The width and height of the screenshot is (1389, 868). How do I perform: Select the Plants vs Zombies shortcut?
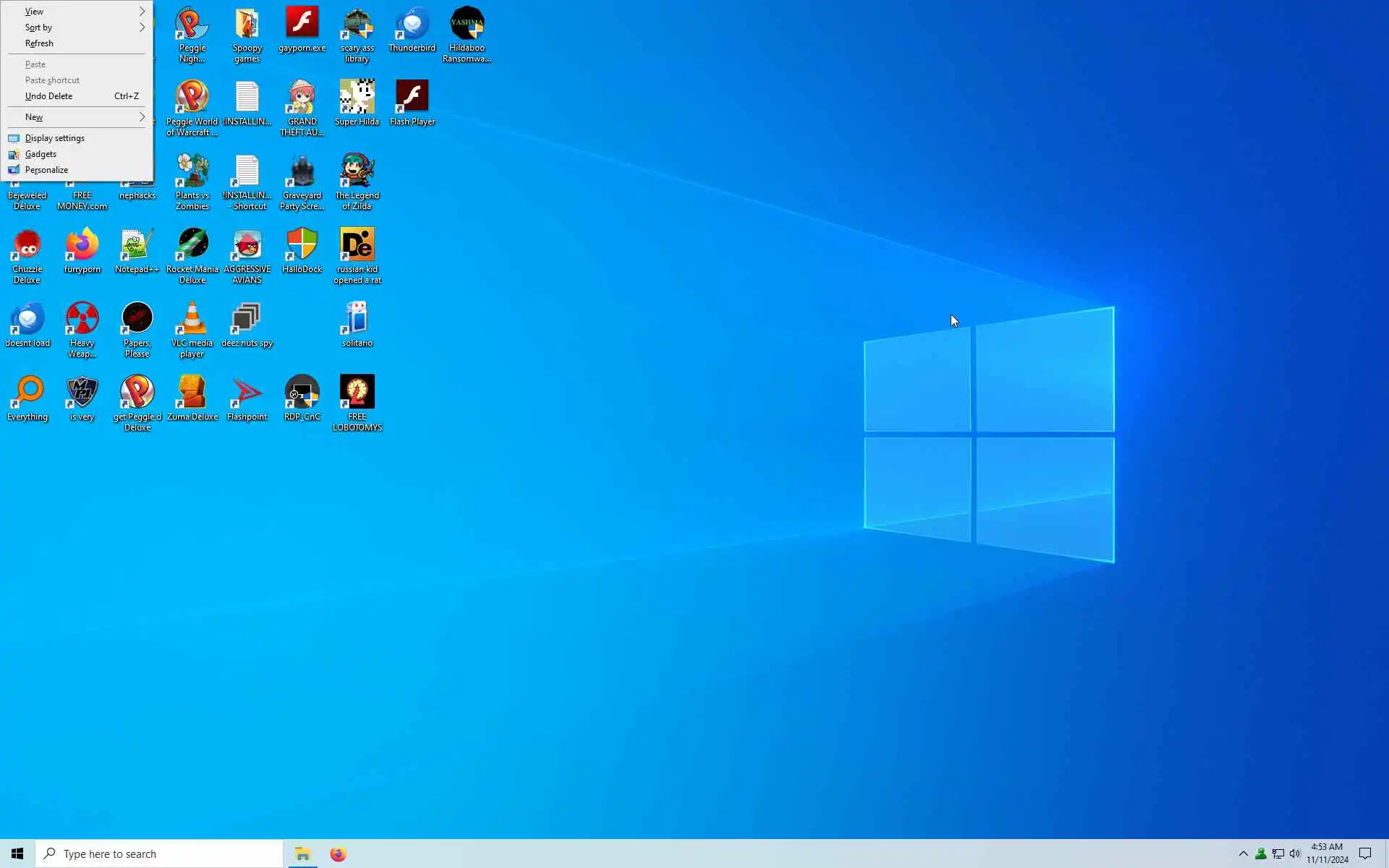192,172
